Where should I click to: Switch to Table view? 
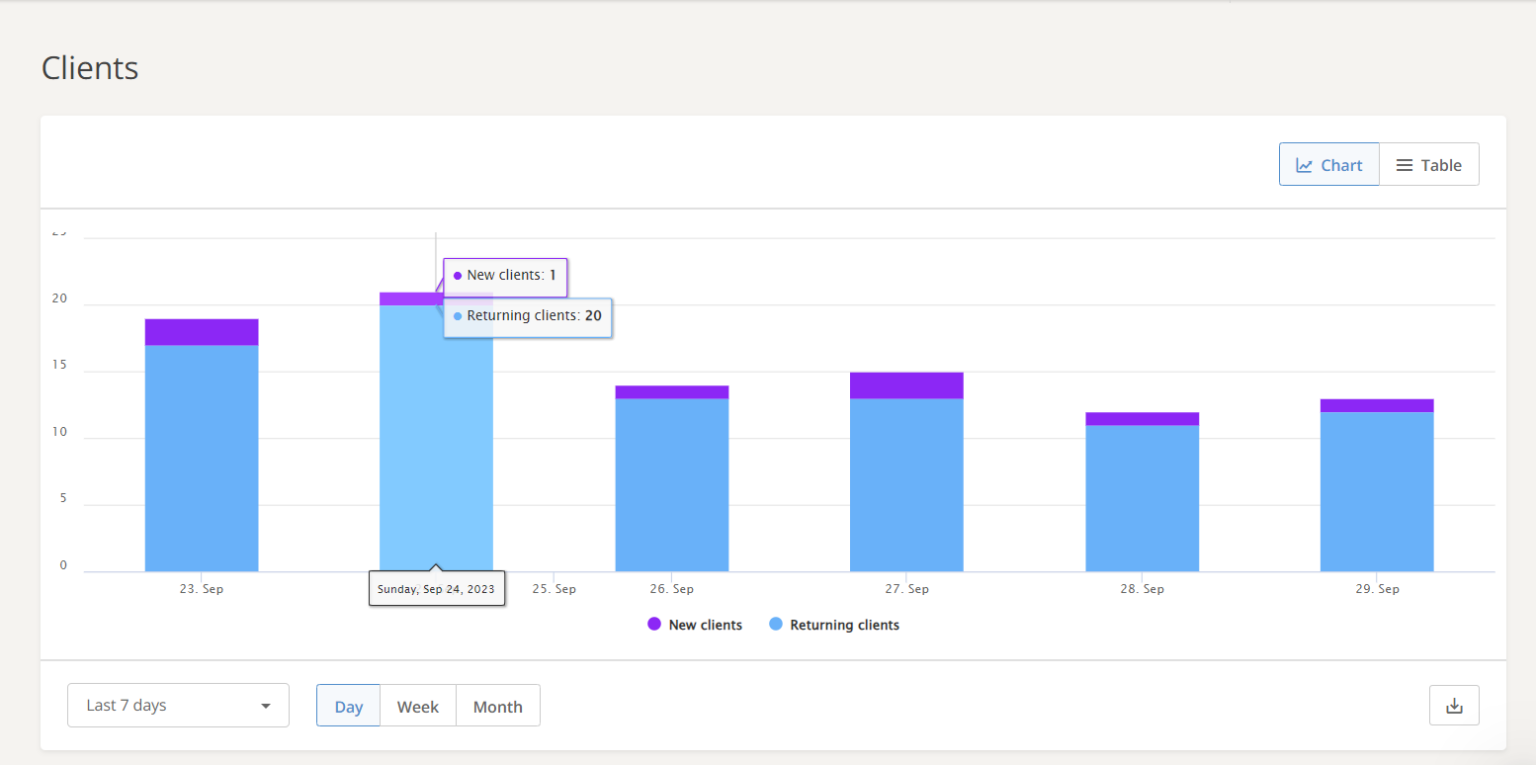click(x=1429, y=165)
